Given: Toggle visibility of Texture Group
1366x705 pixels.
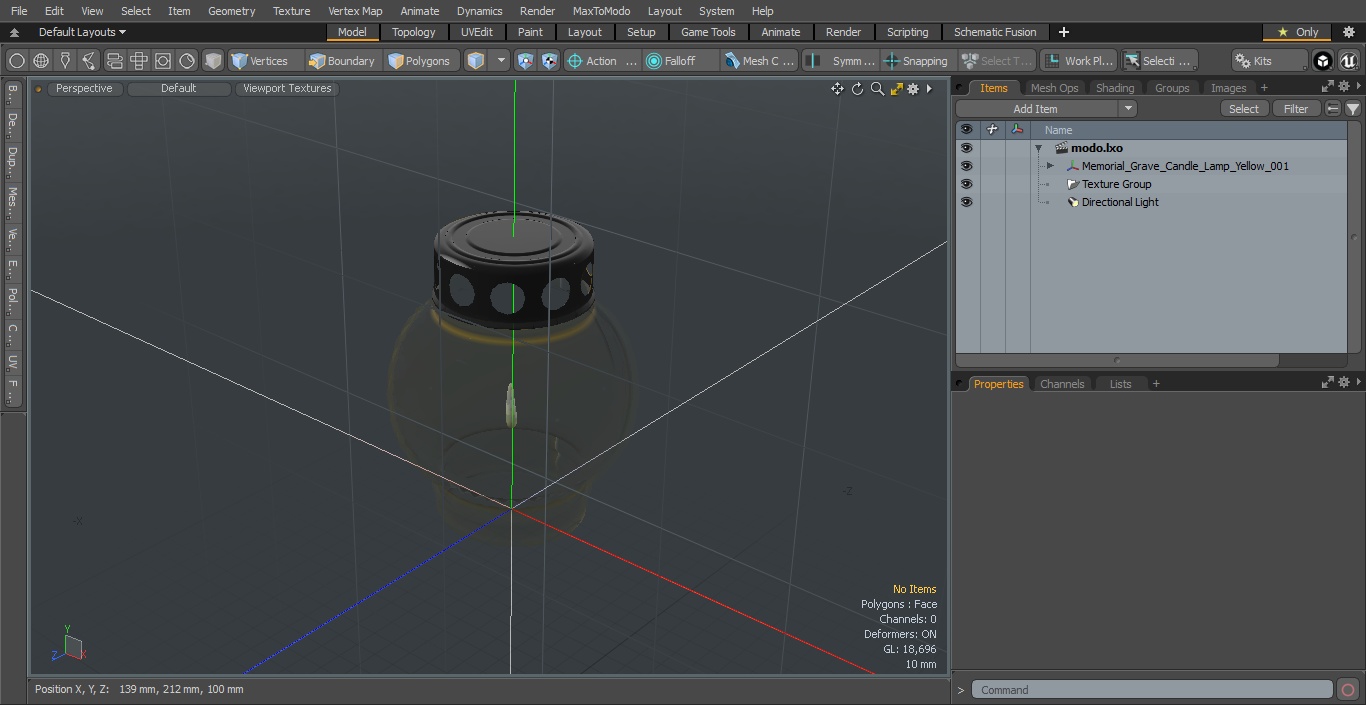Looking at the screenshot, I should [x=966, y=184].
